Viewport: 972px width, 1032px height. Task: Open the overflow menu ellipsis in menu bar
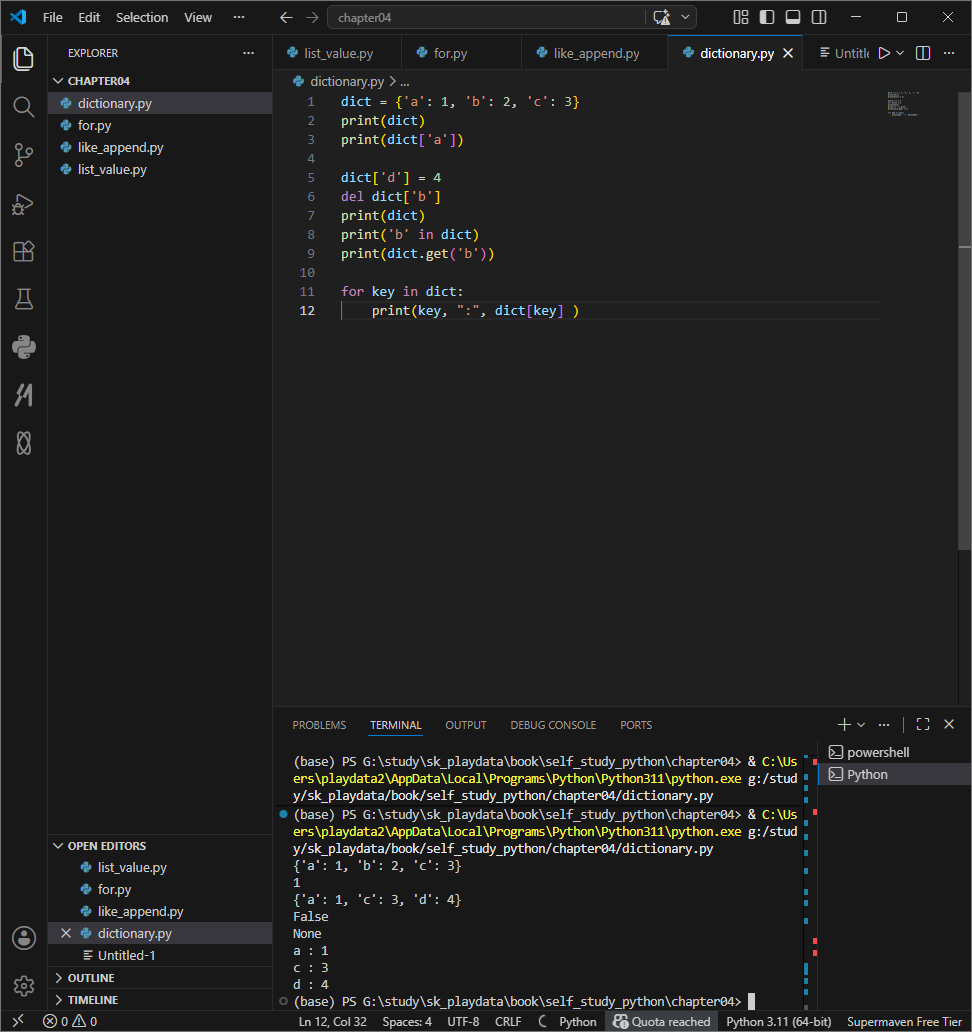coord(239,18)
